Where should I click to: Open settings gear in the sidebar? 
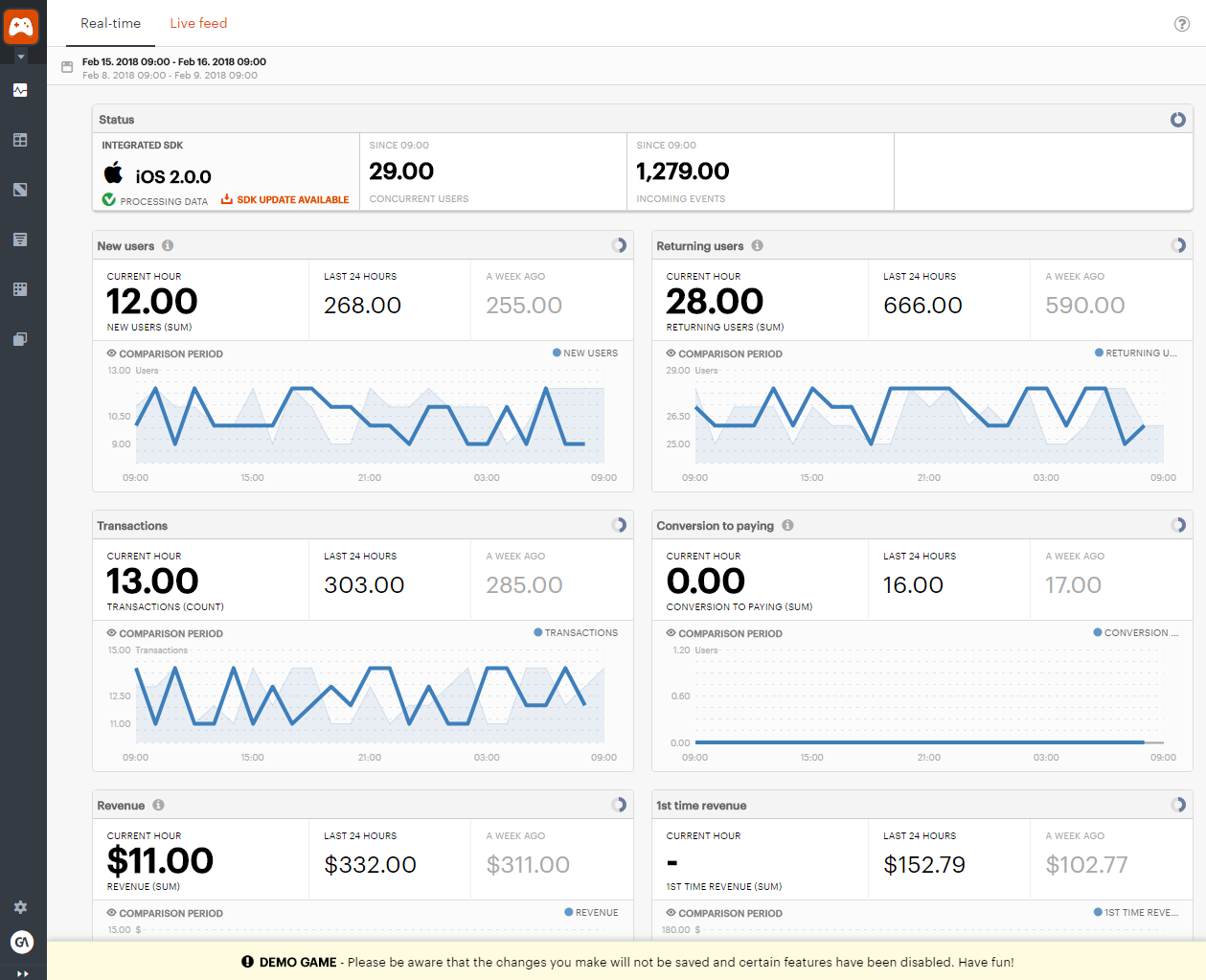(x=20, y=907)
